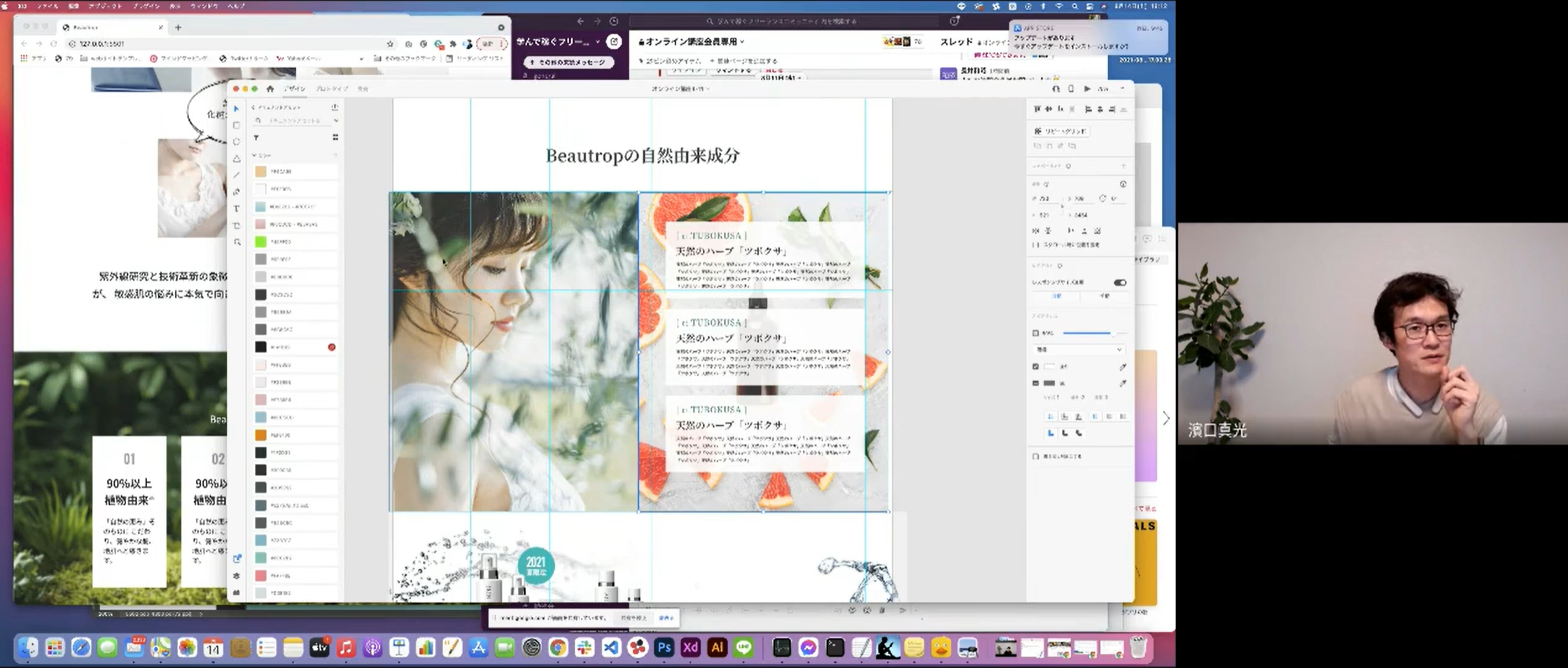Click the mobile device preview icon in XD
The height and width of the screenshot is (668, 1568).
click(x=1071, y=89)
